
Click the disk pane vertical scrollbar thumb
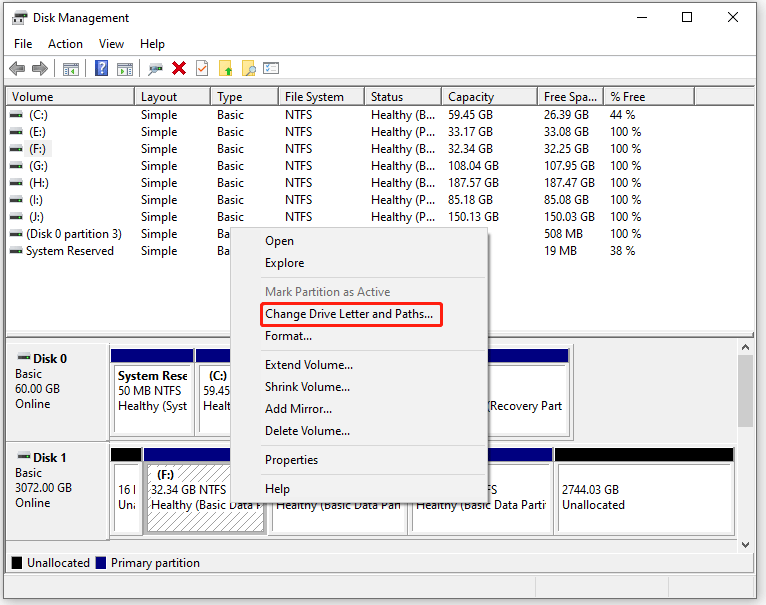tap(745, 391)
